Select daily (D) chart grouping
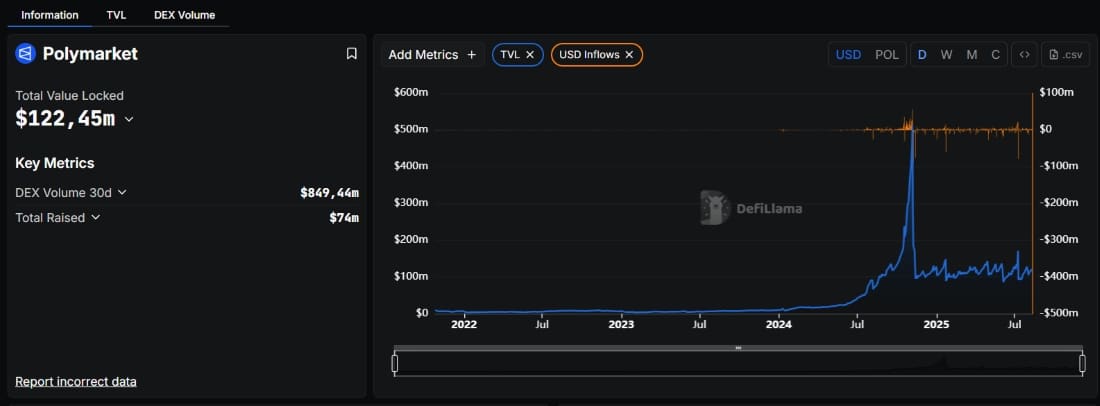Image resolution: width=1100 pixels, height=406 pixels. pyautogui.click(x=923, y=55)
